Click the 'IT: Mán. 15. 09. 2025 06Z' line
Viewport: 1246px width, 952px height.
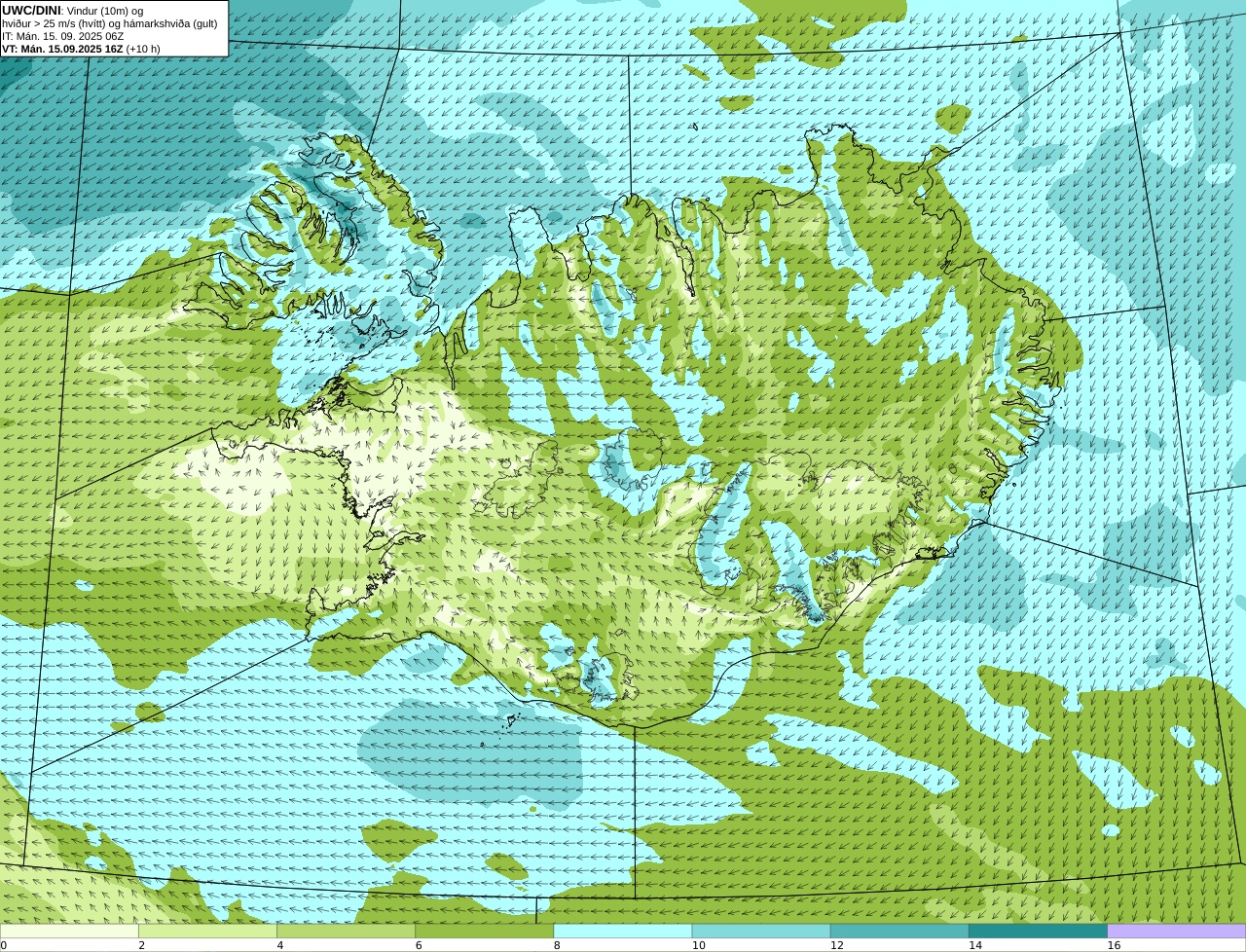point(63,36)
